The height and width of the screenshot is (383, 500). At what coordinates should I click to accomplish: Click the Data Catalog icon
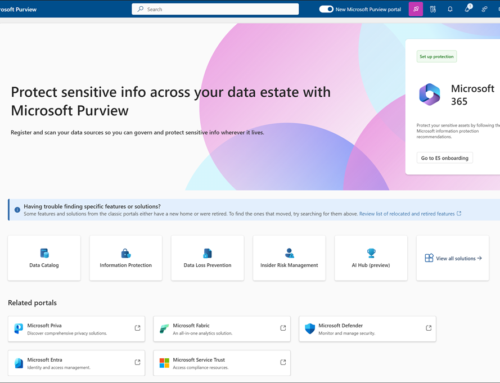44,253
